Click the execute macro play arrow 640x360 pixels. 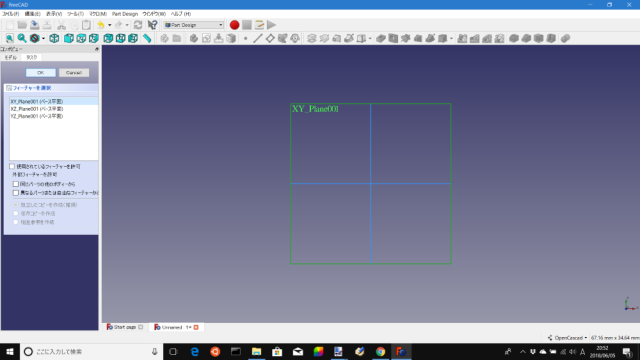coord(271,25)
